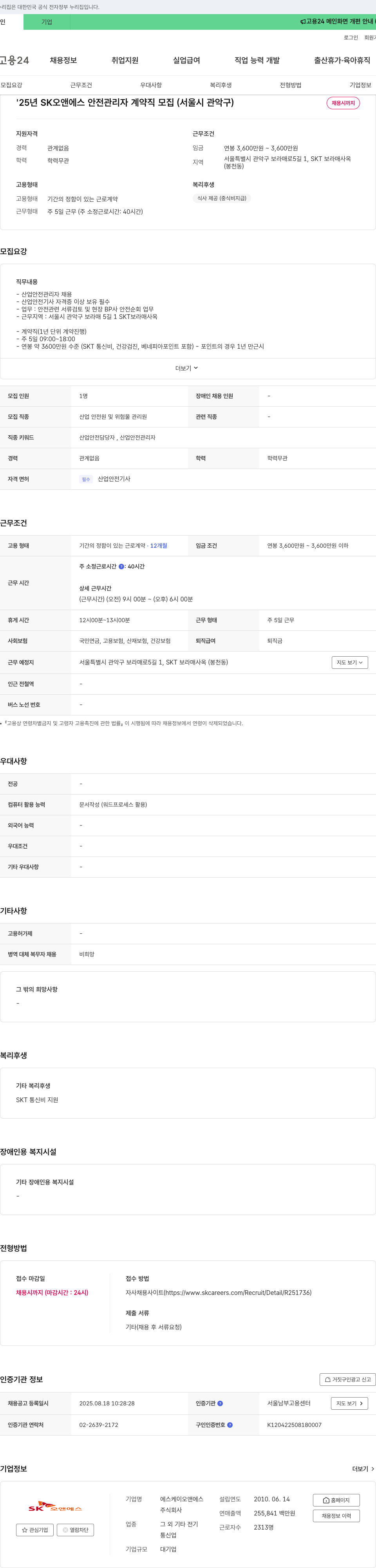376x1568 pixels.
Task: Click the 문서작성 (워드프로세스 활용) value
Action: 113,805
